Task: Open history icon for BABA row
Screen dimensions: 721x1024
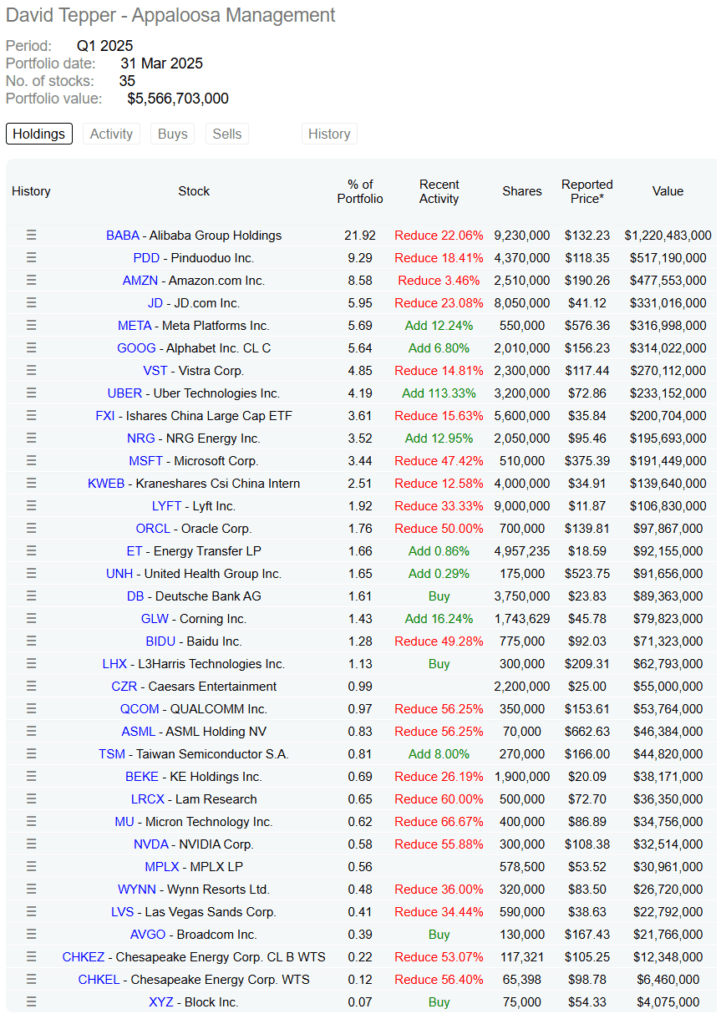Action: pyautogui.click(x=31, y=235)
